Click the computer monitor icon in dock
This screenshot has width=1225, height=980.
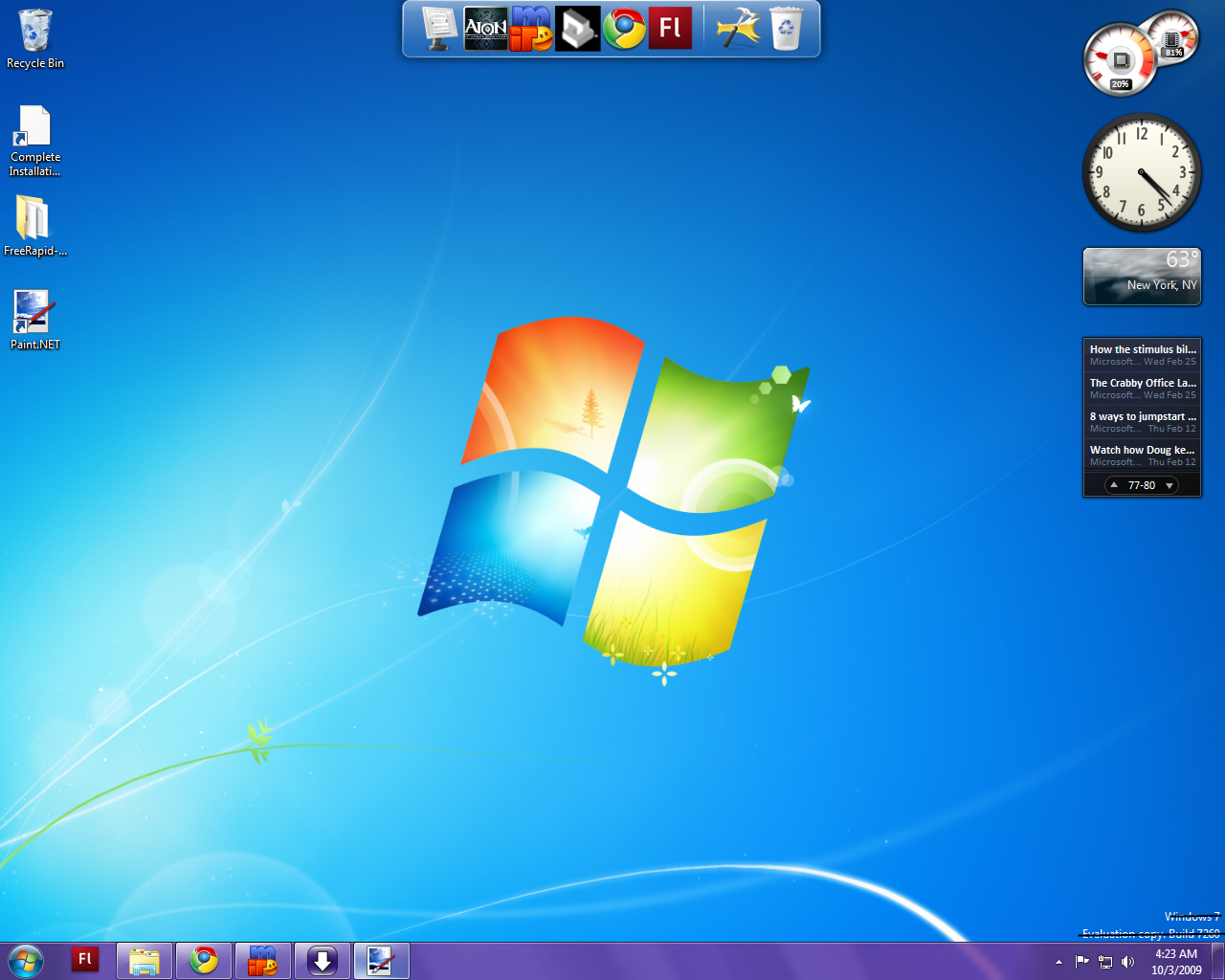(x=439, y=29)
